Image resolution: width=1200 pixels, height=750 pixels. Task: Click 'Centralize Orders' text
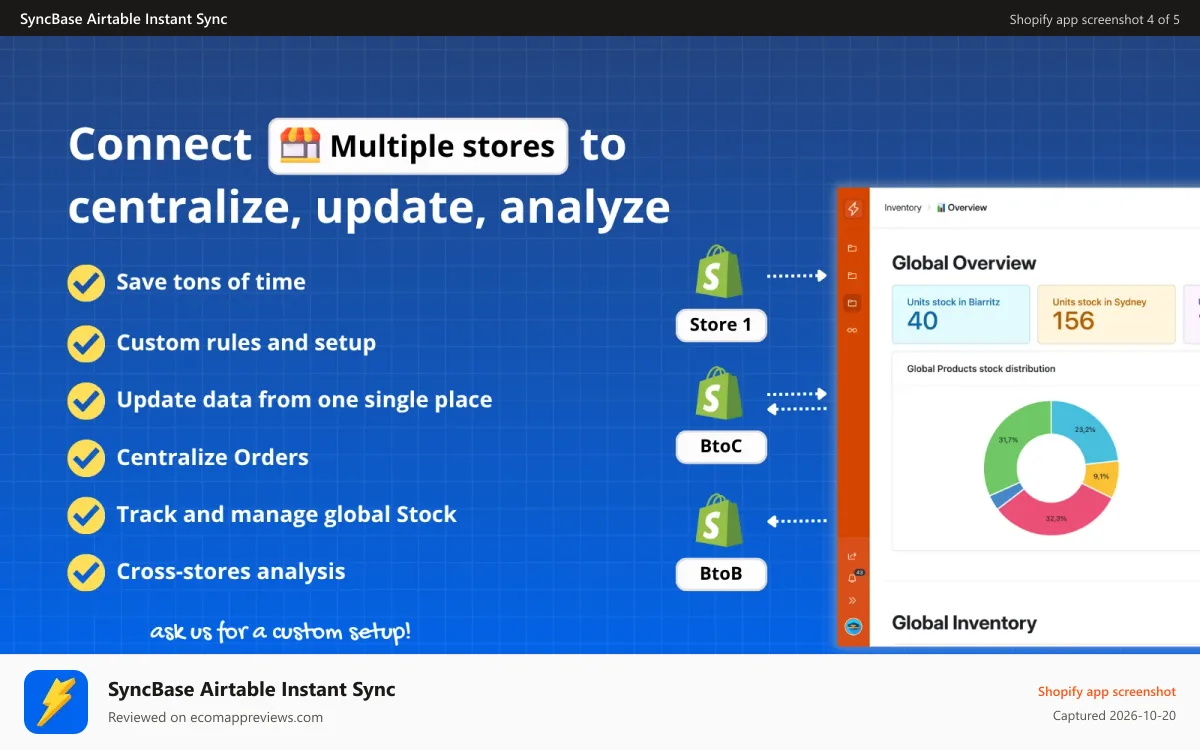[x=213, y=458]
